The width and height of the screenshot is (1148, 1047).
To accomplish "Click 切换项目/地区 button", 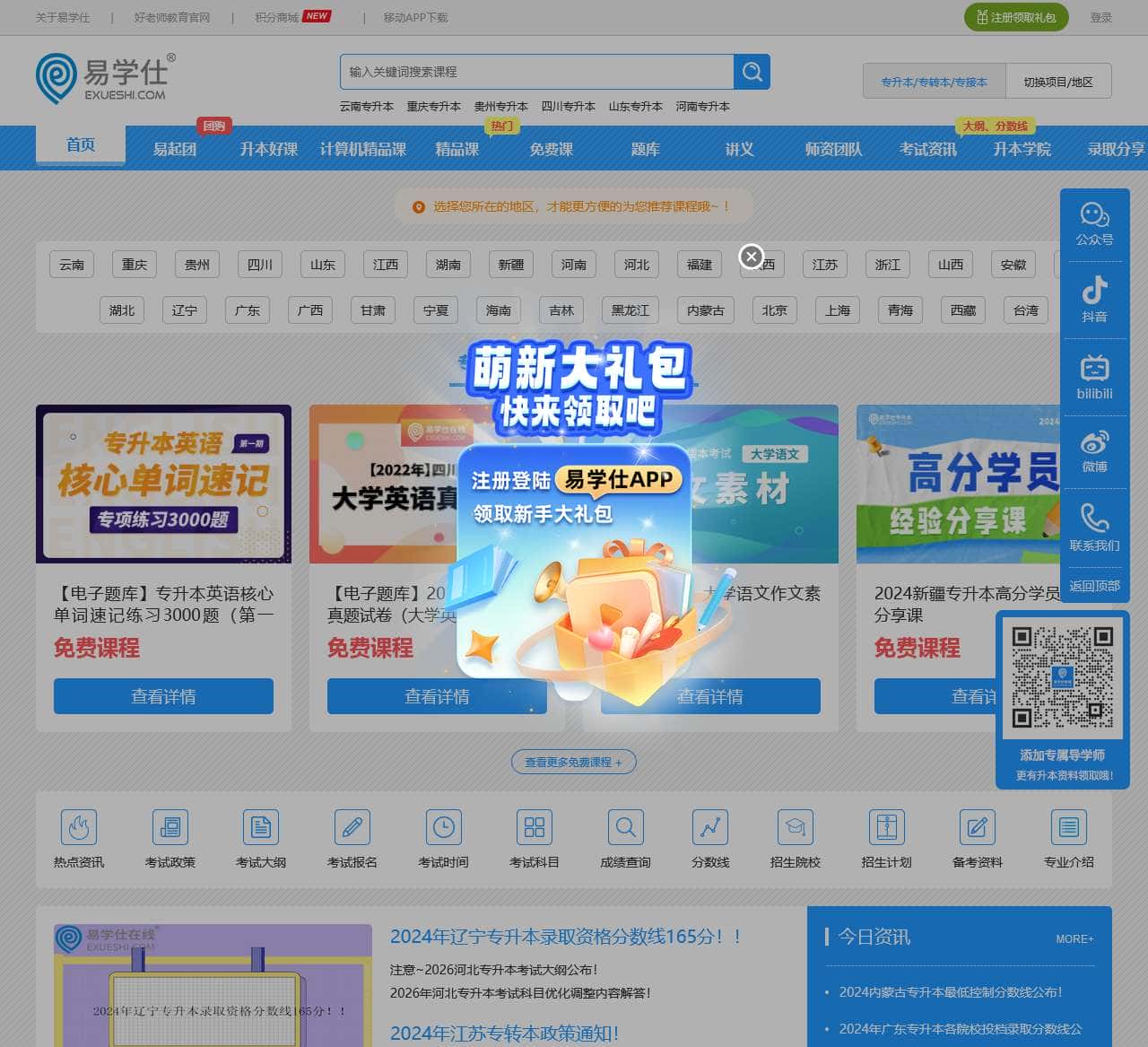I will coord(1058,82).
